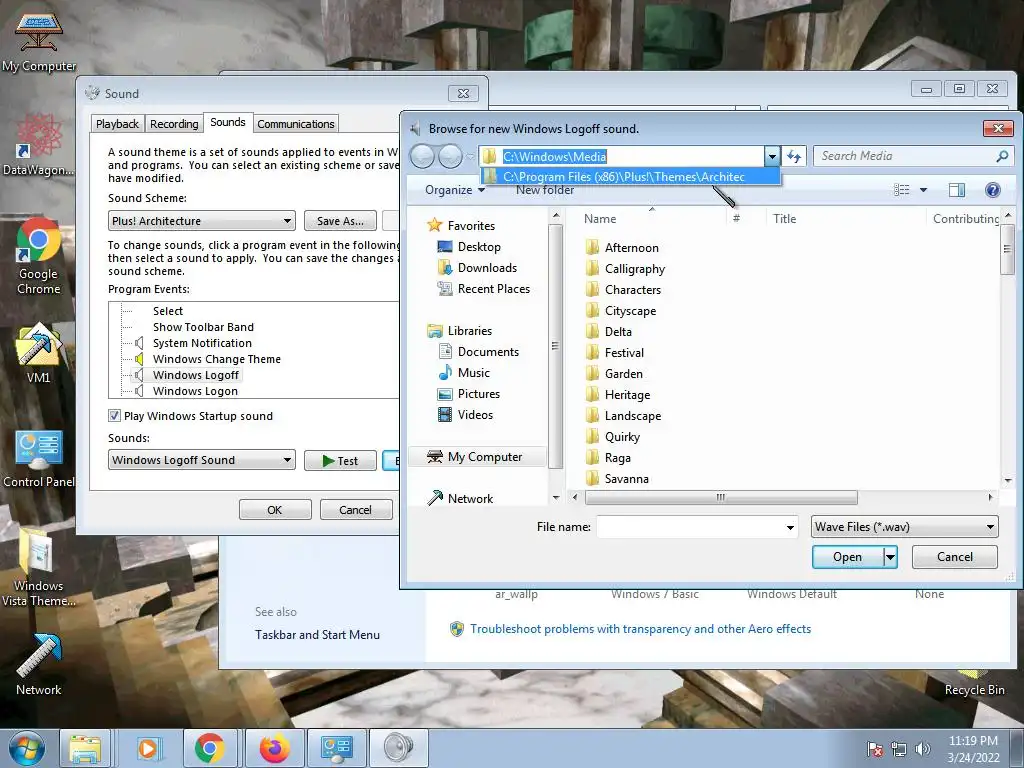Click the Start orb button

click(x=27, y=748)
